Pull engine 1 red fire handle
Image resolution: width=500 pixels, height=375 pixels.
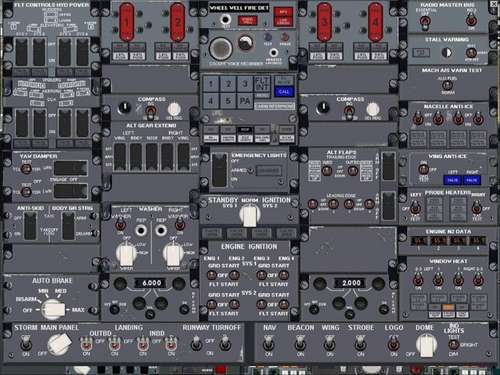(x=127, y=22)
